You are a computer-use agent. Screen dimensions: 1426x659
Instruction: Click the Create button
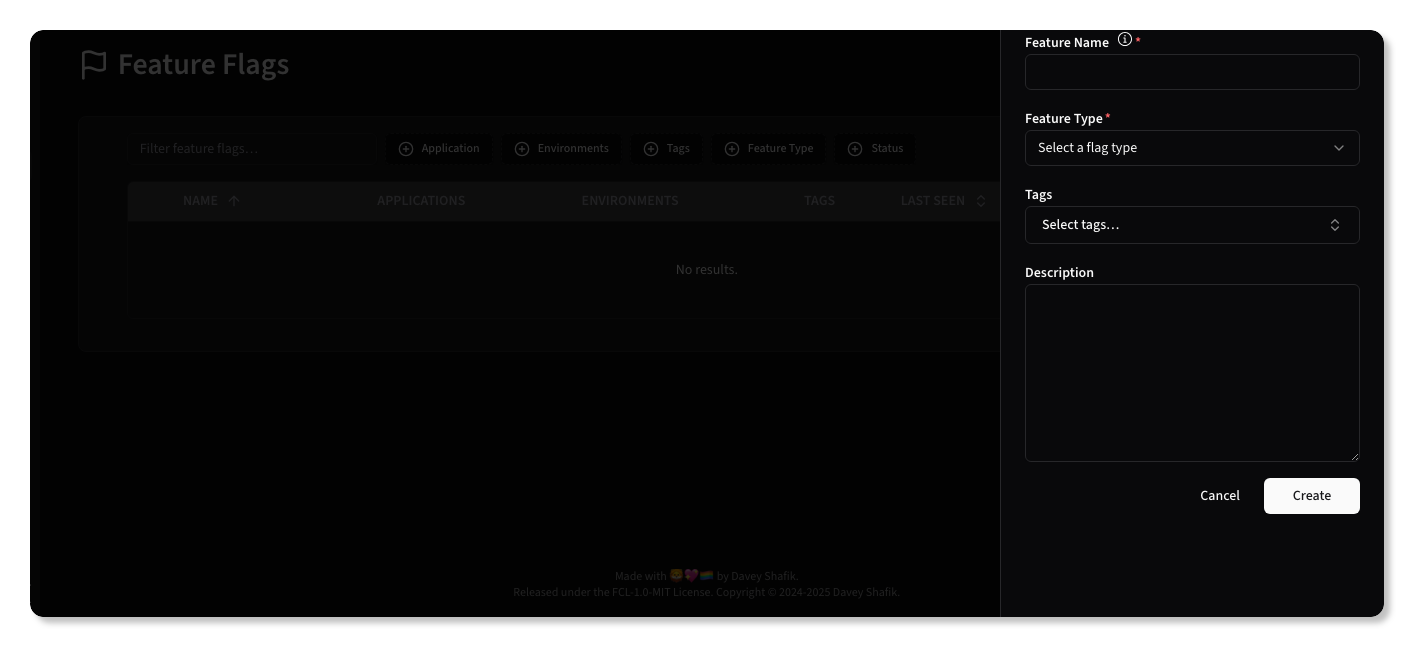click(1311, 495)
